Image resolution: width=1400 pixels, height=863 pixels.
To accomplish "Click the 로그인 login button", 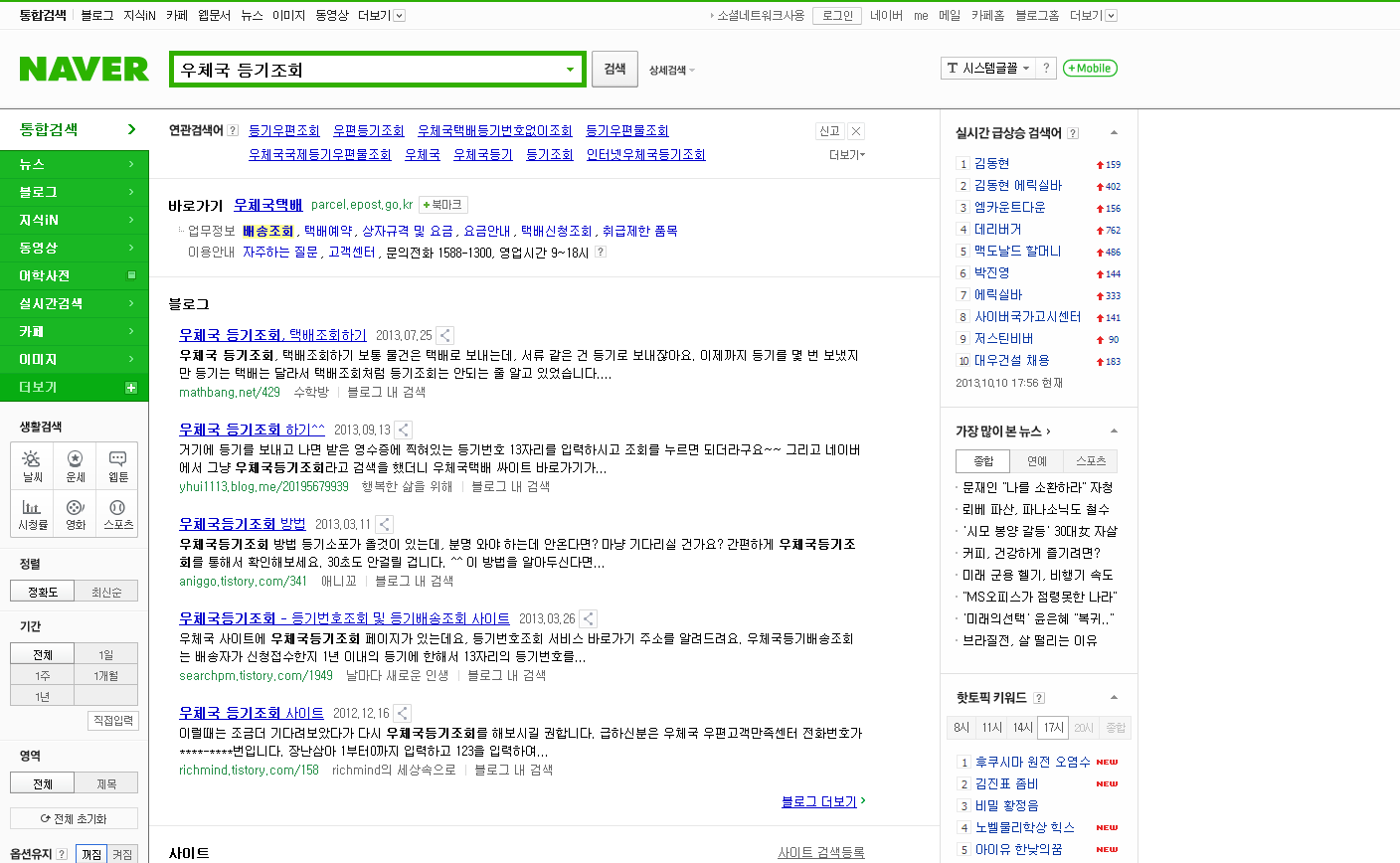I will (838, 15).
